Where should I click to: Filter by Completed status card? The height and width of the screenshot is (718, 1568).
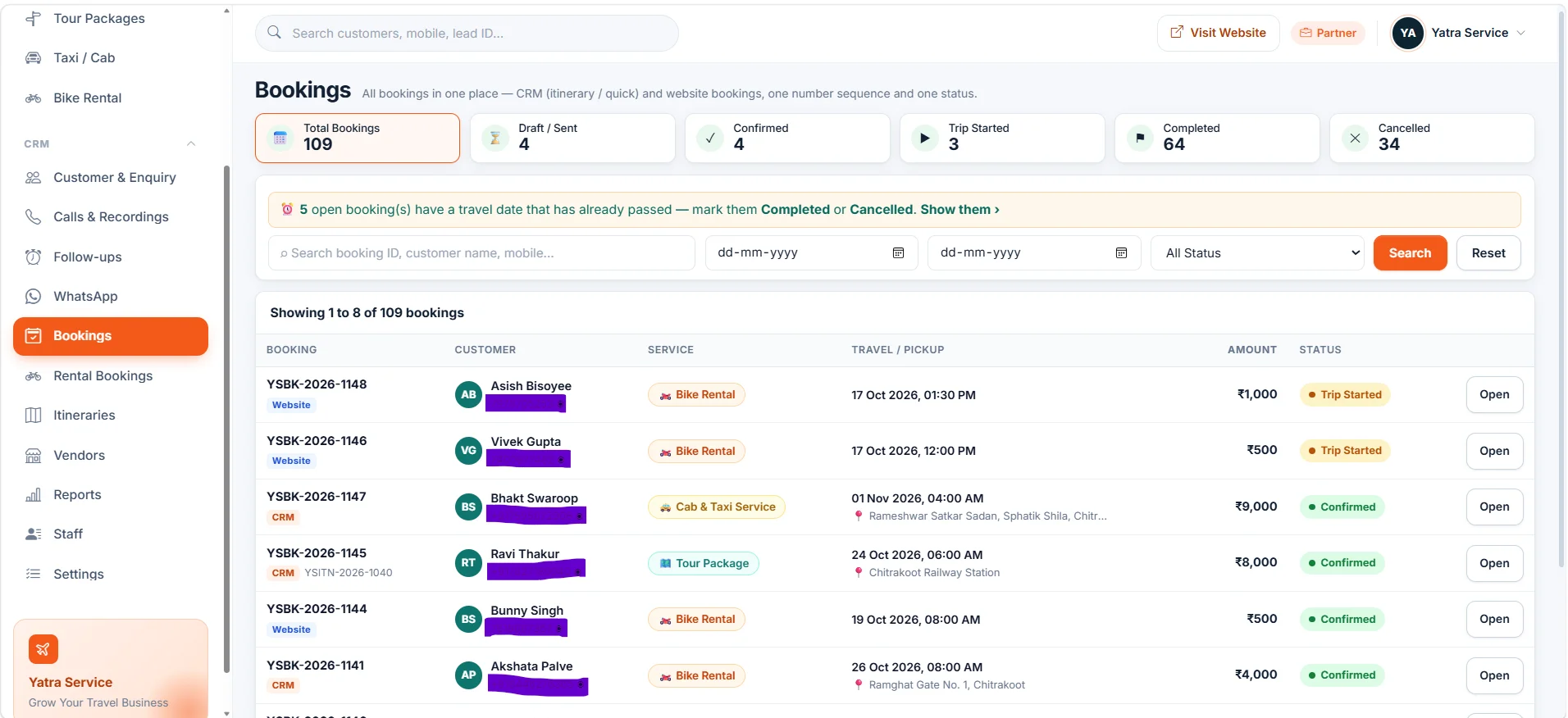1217,138
